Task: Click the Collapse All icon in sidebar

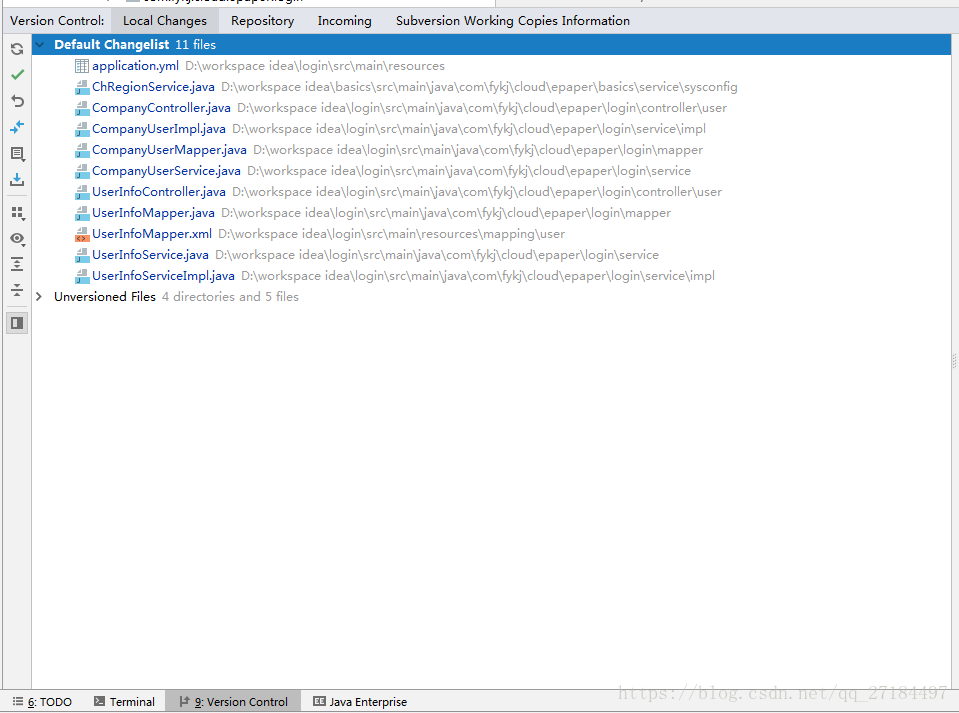Action: pyautogui.click(x=16, y=289)
